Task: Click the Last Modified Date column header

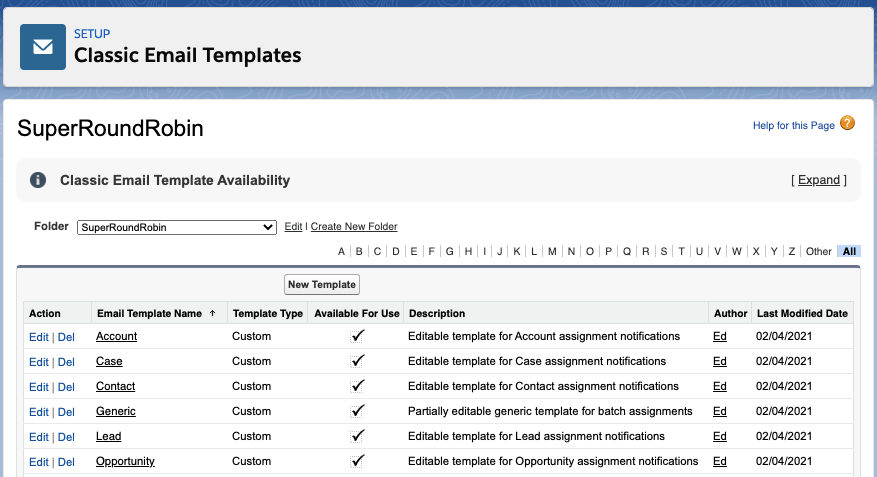Action: (x=802, y=313)
